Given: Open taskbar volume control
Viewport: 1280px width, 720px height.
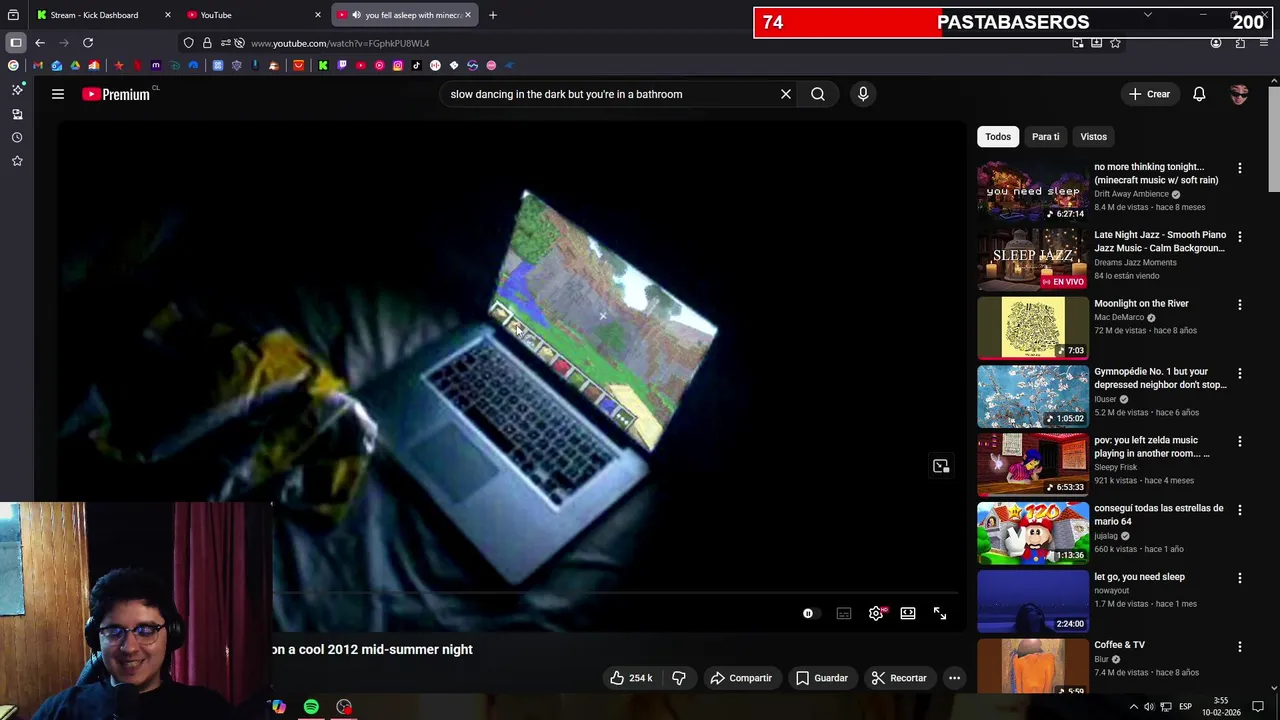Looking at the screenshot, I should click(x=1149, y=707).
